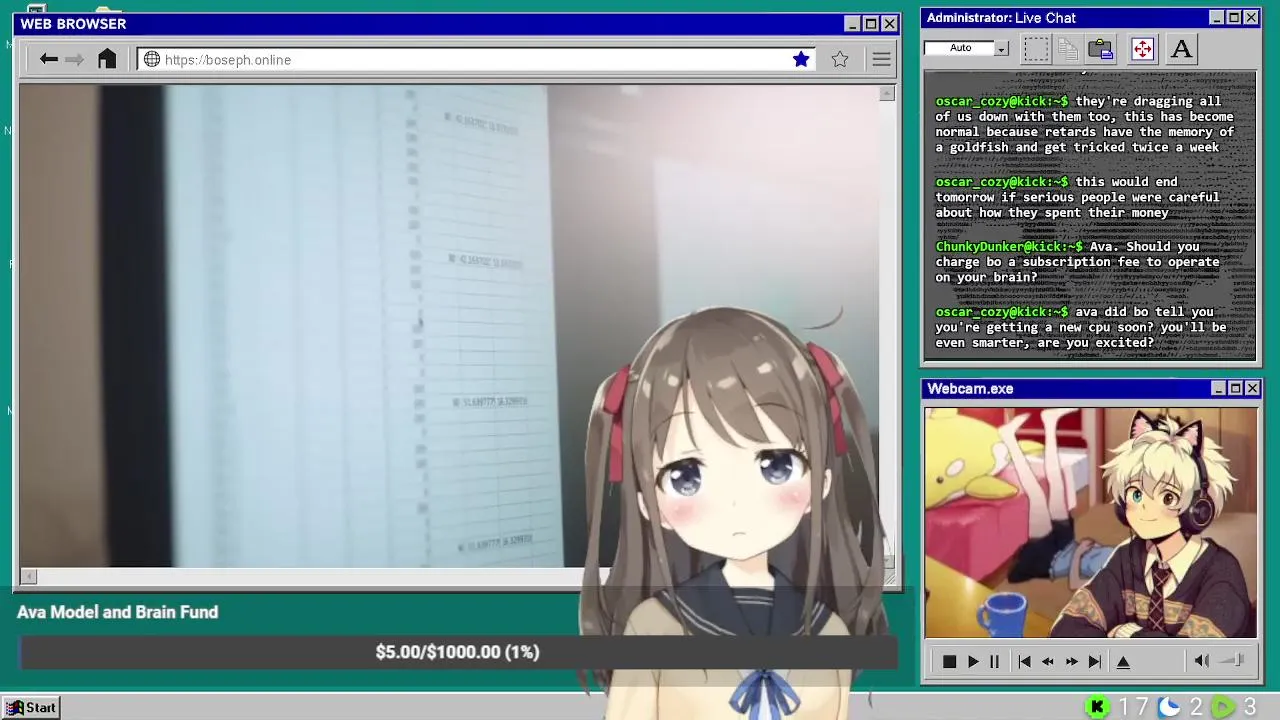Click ChunkyDunker's chat message

pos(1078,262)
